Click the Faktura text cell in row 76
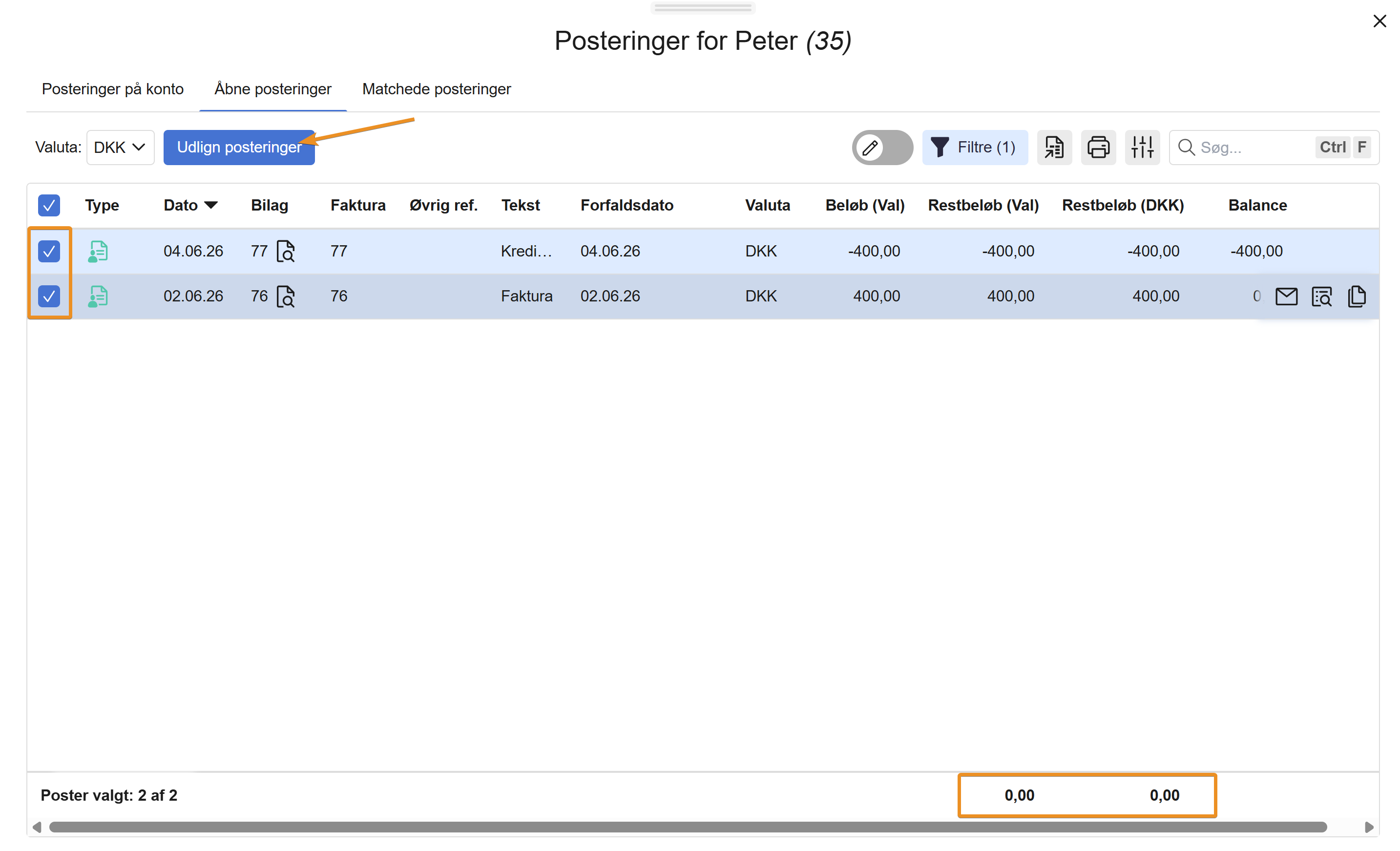Viewport: 1400px width, 851px height. tap(526, 296)
